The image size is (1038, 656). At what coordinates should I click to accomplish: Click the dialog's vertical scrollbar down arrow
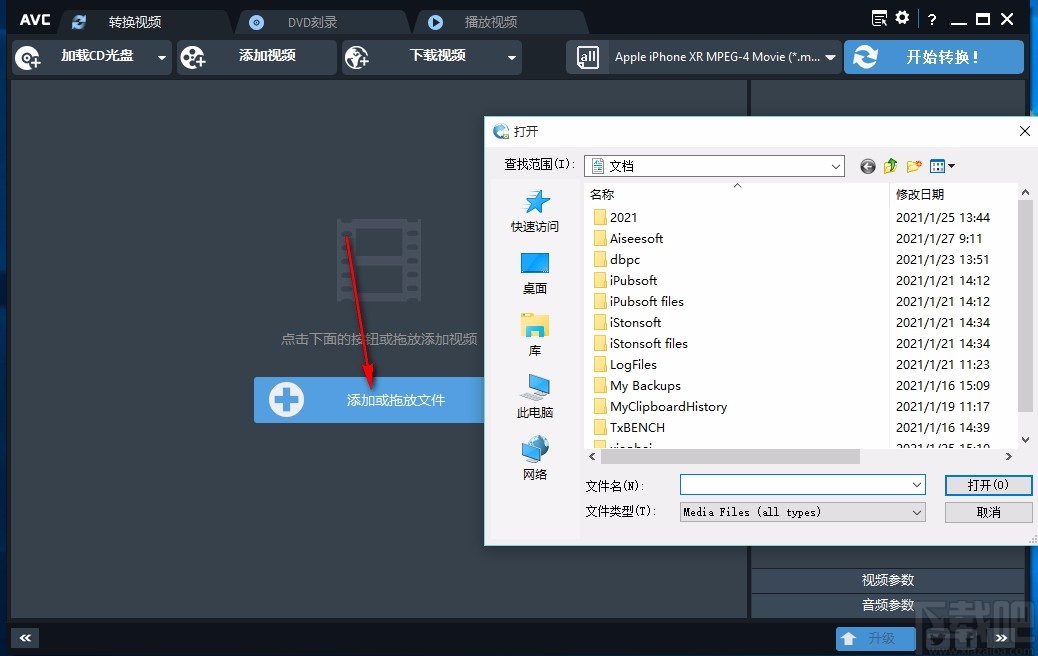(x=1025, y=438)
